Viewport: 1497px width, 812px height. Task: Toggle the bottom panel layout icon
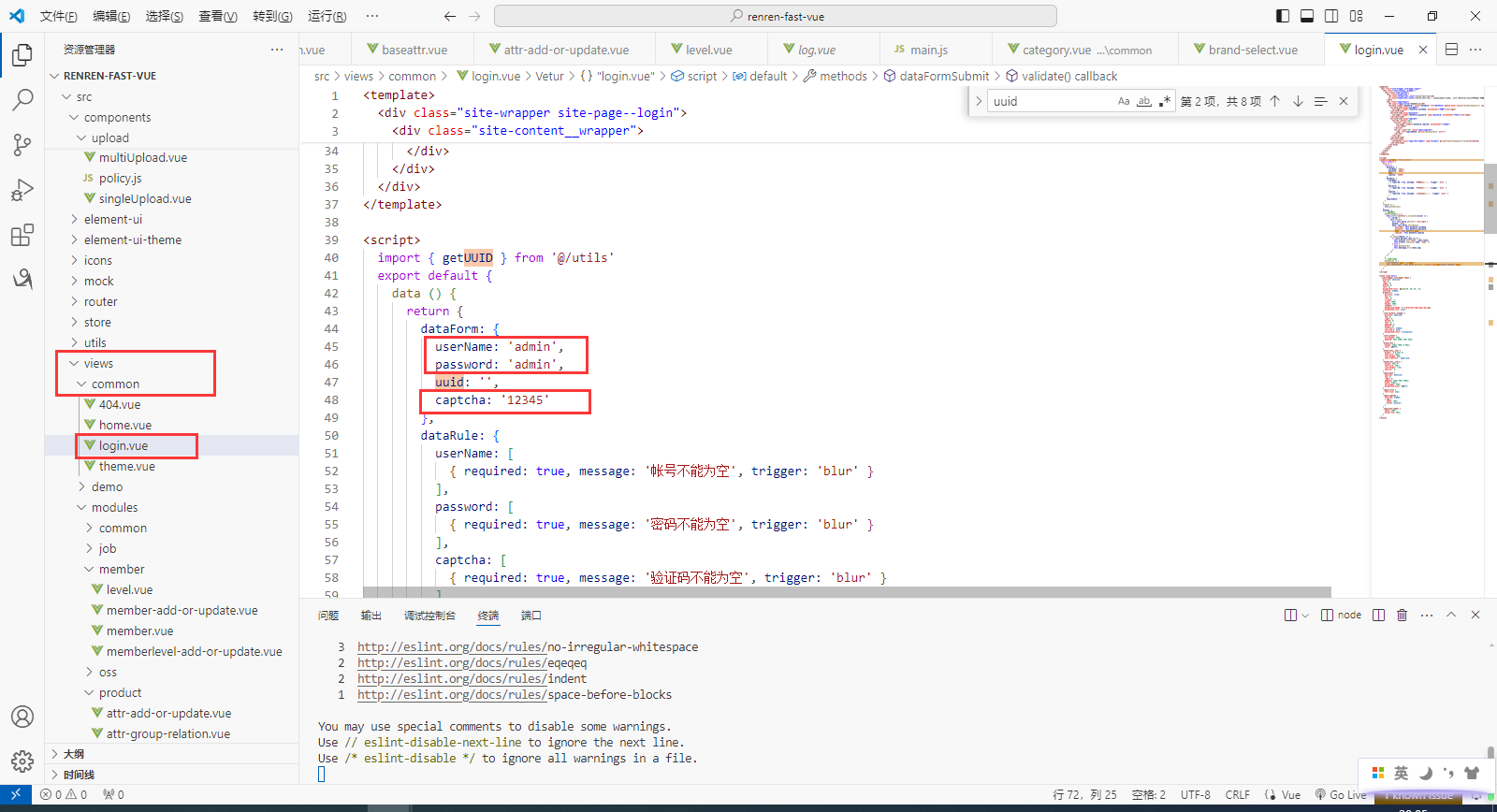pyautogui.click(x=1307, y=16)
